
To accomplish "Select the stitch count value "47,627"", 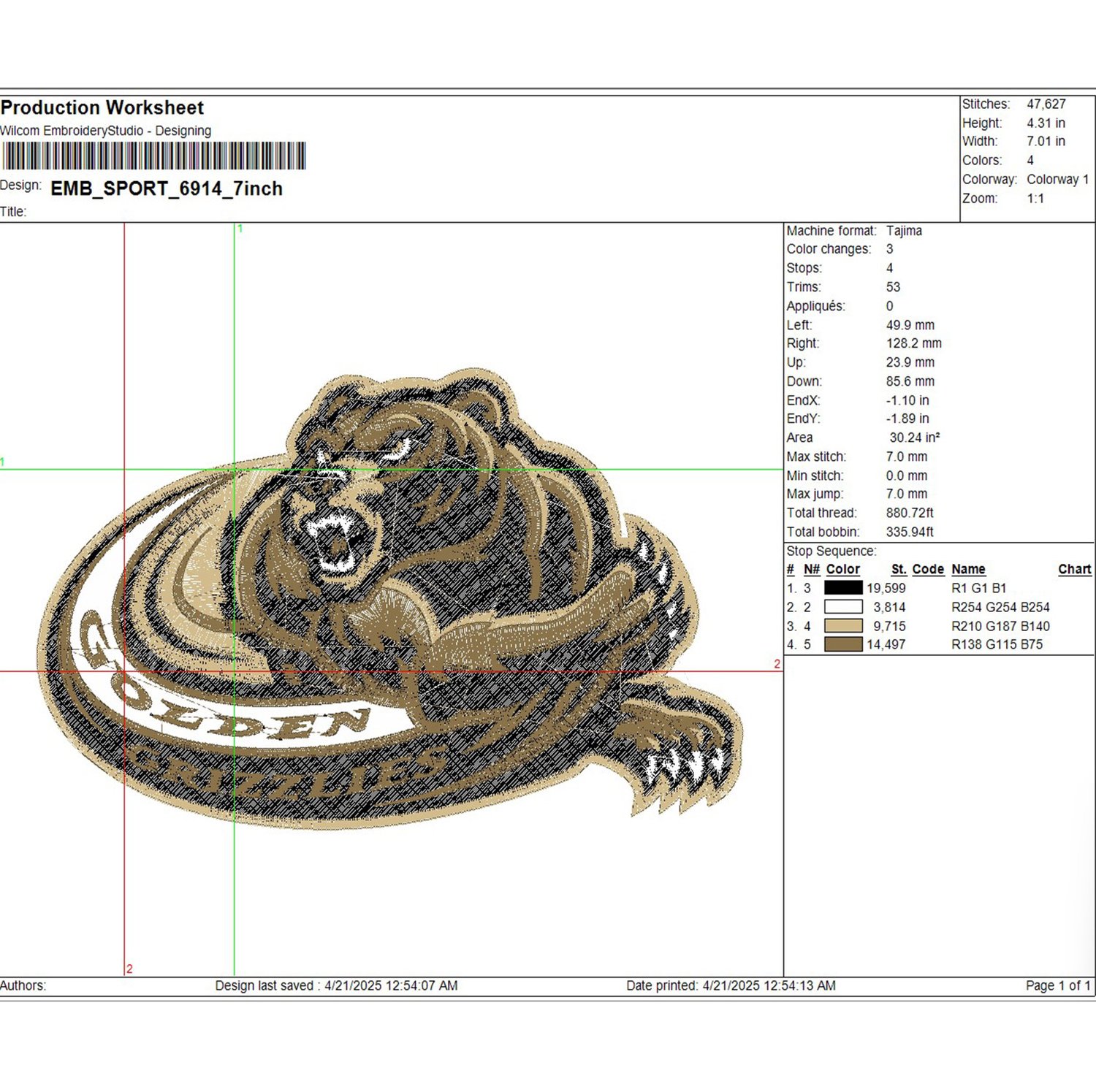I will point(1046,104).
